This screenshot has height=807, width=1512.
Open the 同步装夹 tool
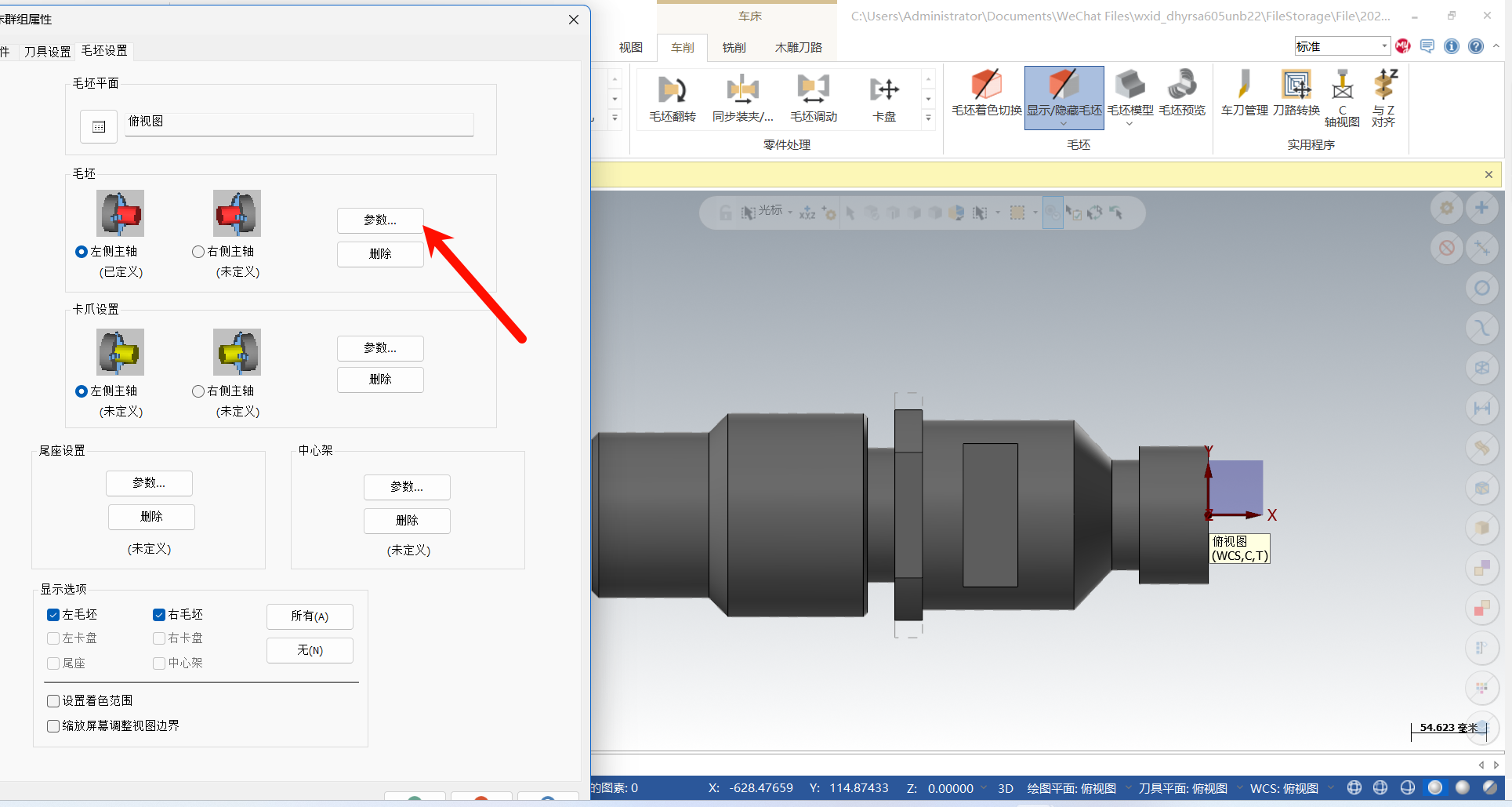coord(742,98)
